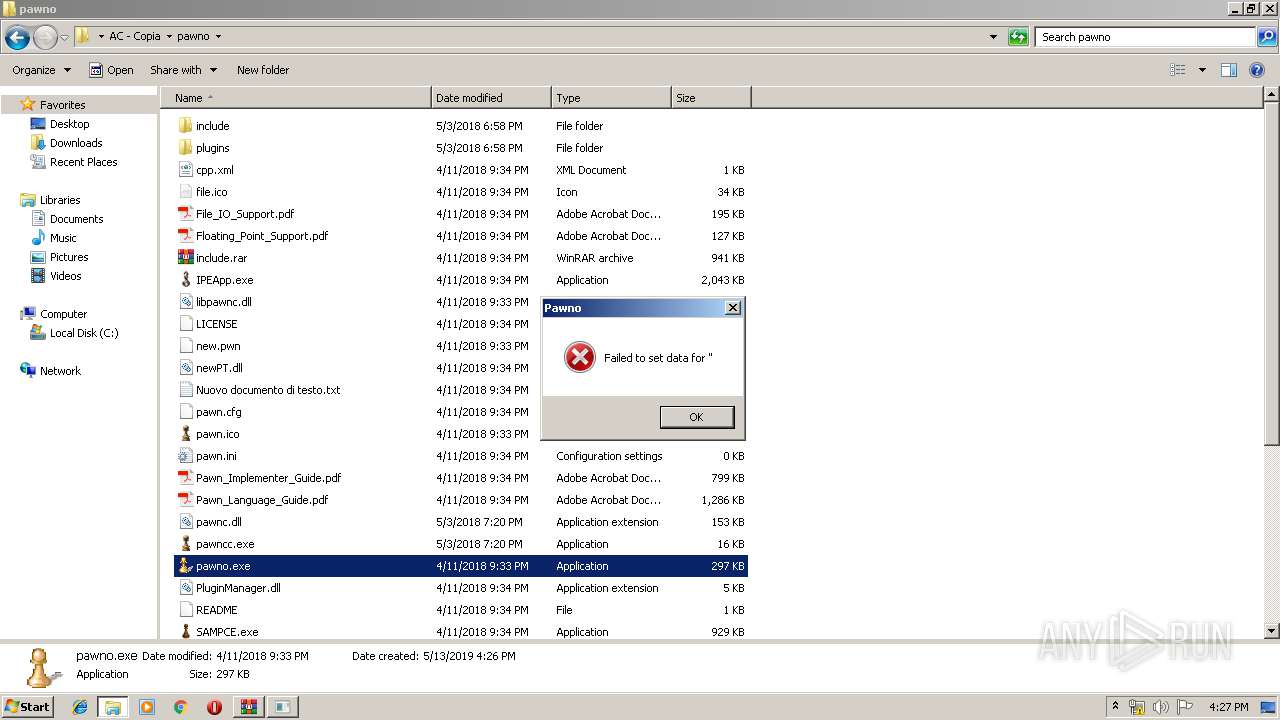Select the README file

pyautogui.click(x=217, y=610)
